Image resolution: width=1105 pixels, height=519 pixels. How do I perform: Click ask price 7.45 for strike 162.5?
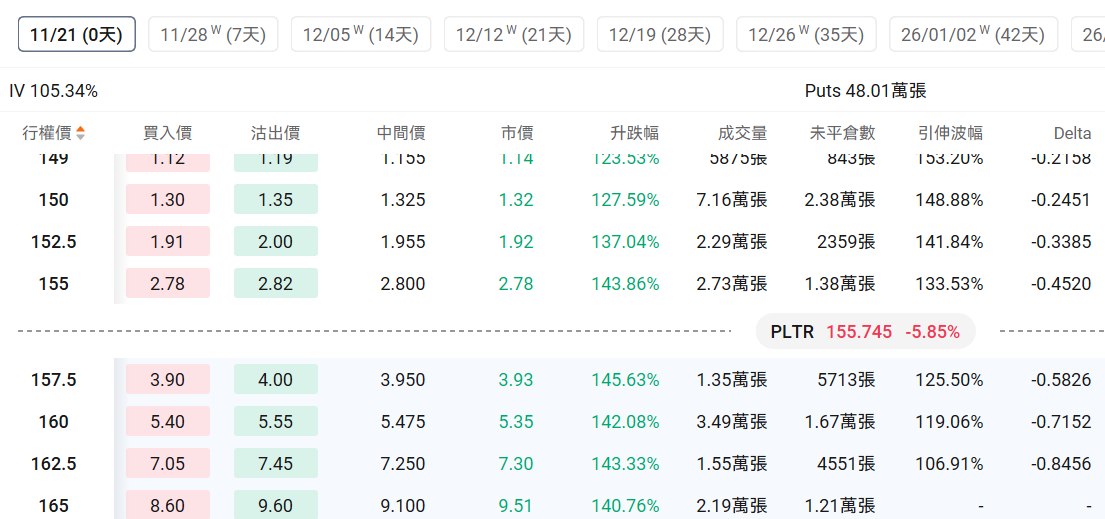click(275, 464)
